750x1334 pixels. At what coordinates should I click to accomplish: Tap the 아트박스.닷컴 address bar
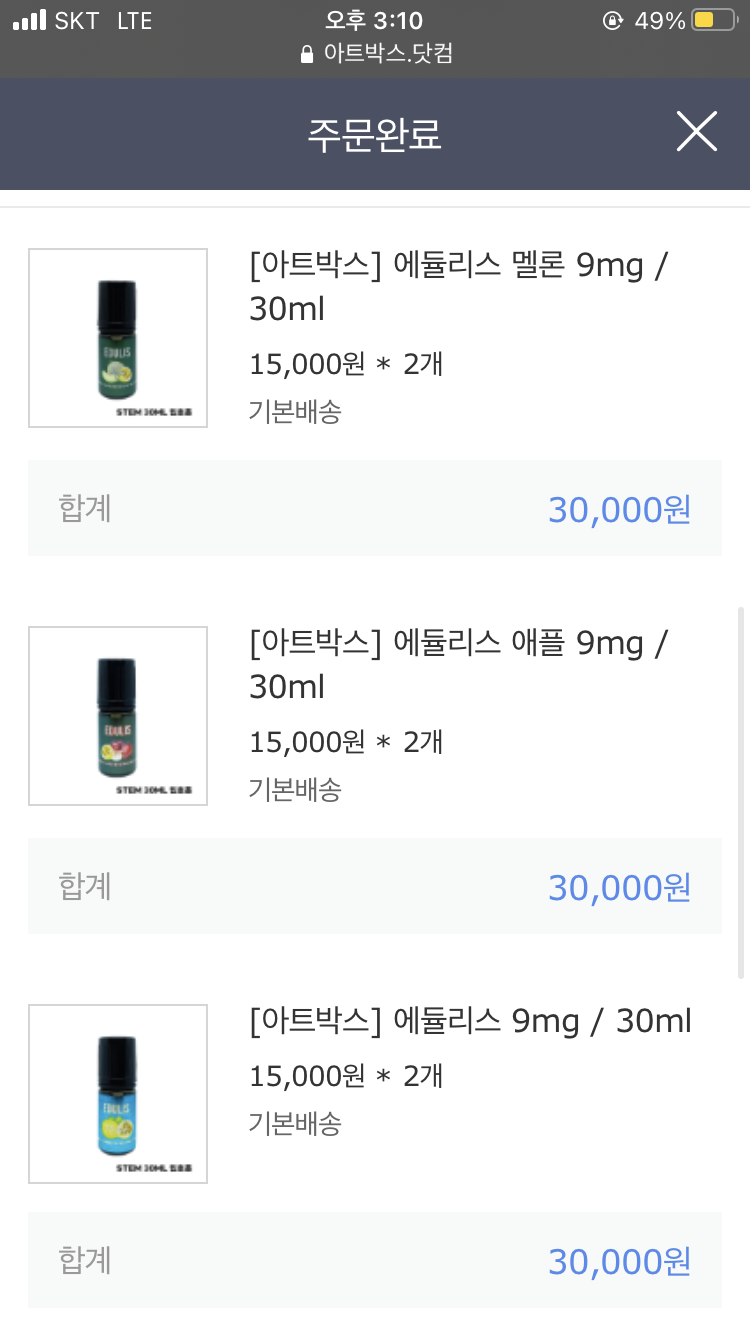point(388,54)
